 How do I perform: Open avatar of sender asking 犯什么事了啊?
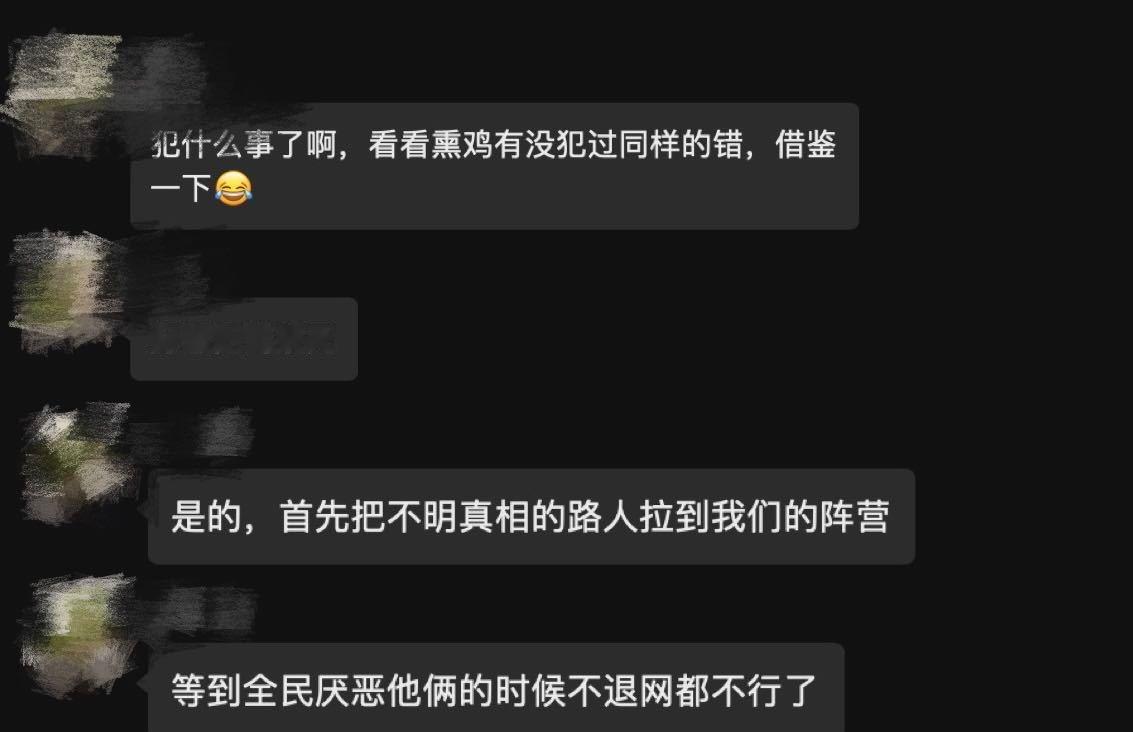pyautogui.click(x=61, y=92)
